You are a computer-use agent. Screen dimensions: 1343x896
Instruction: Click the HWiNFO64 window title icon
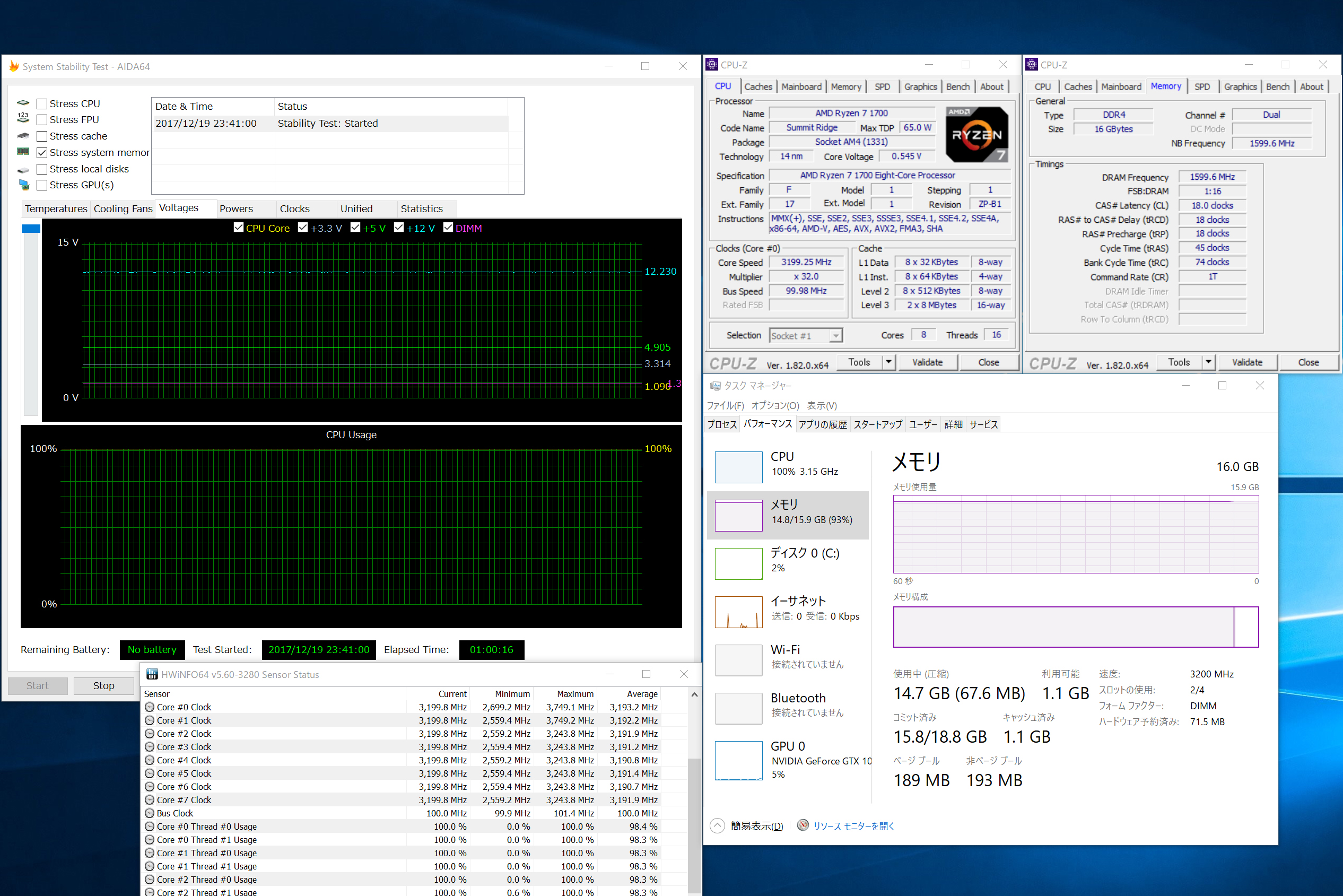click(152, 674)
